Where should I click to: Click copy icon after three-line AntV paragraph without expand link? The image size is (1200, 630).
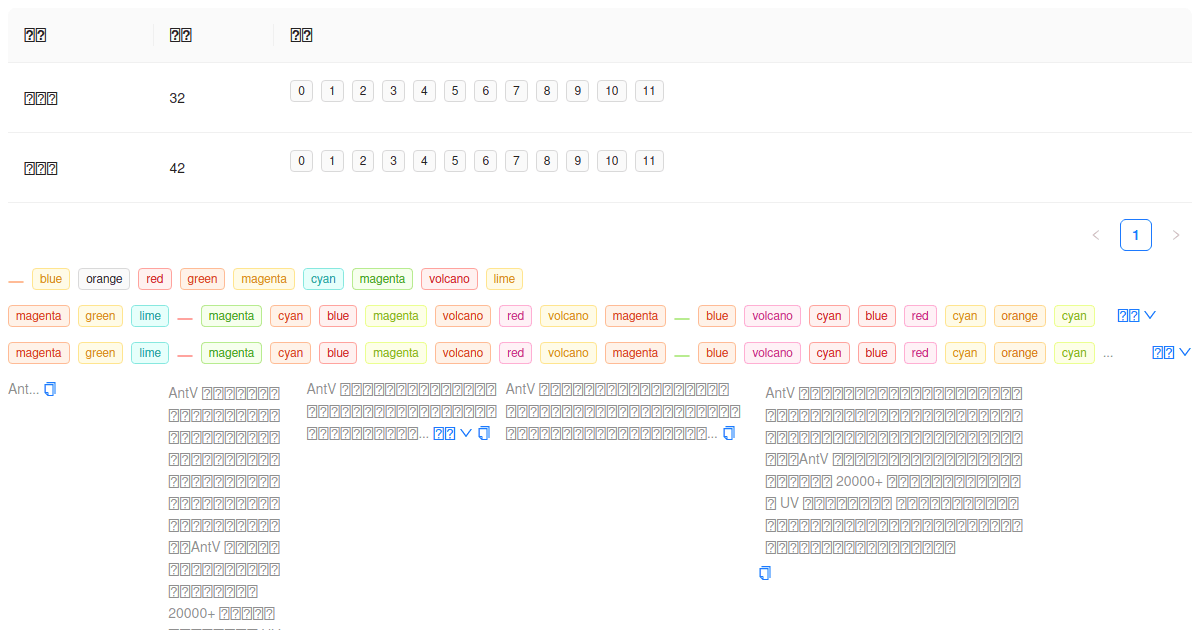(729, 433)
